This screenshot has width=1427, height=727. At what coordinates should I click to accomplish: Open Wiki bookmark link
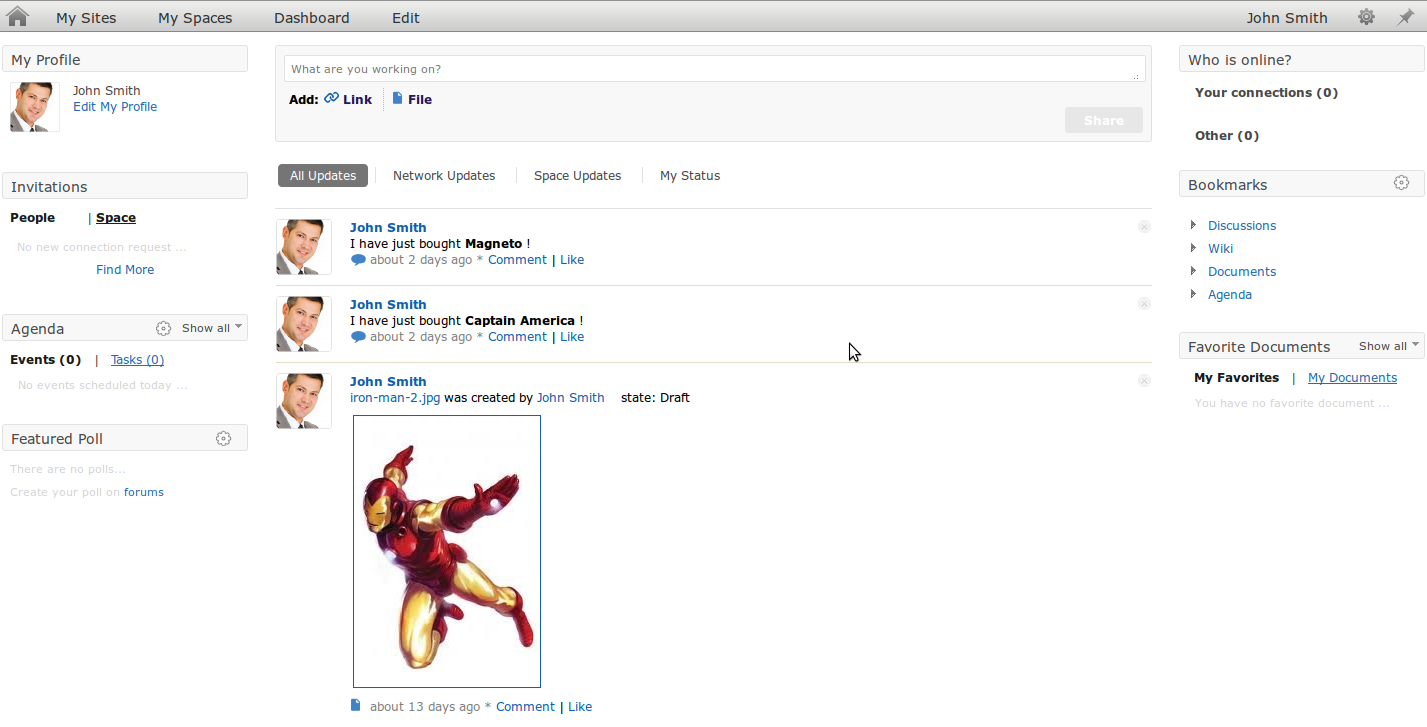click(x=1220, y=248)
